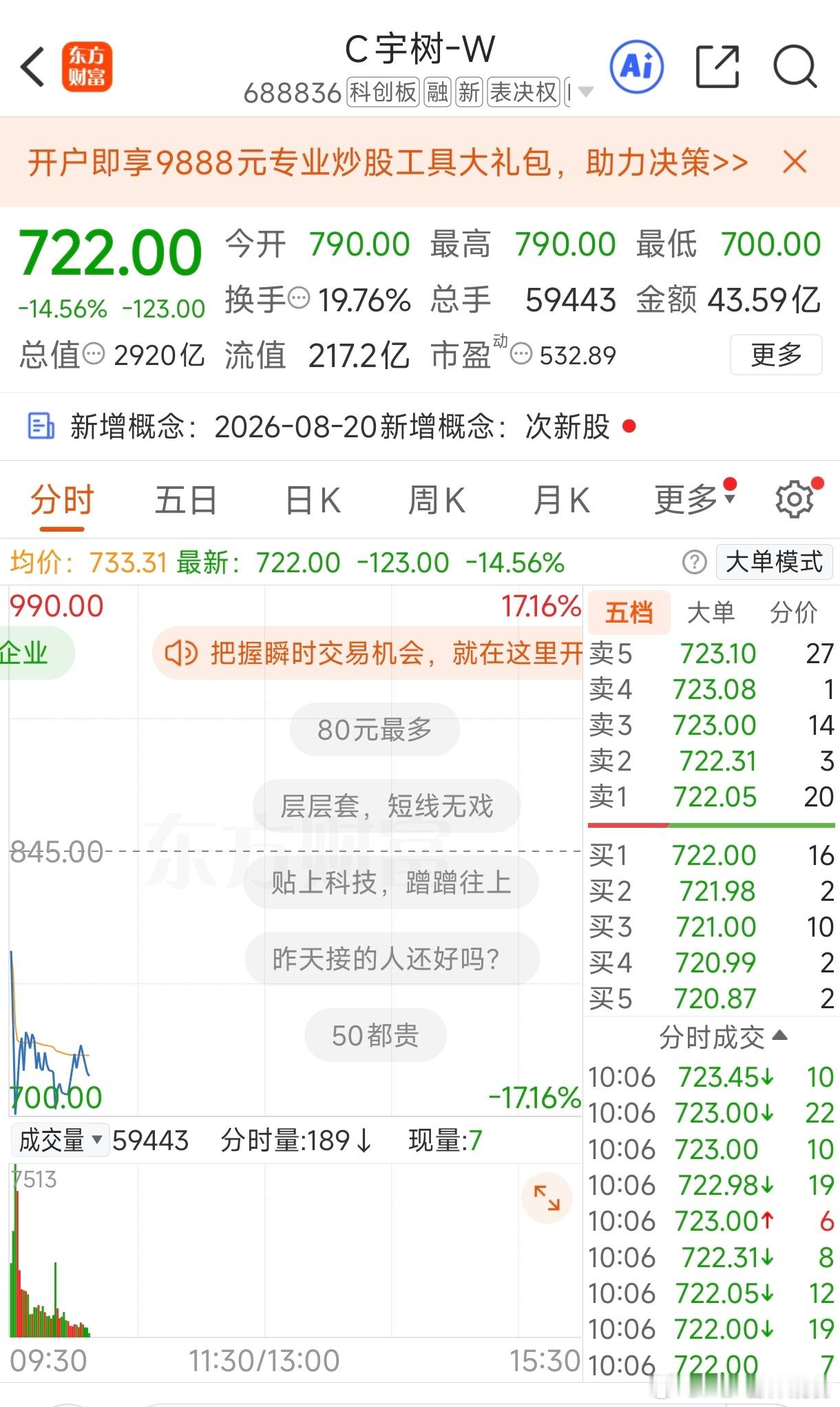Select 卖4 price 723.08 row
Image resolution: width=840 pixels, height=1407 pixels.
click(711, 689)
